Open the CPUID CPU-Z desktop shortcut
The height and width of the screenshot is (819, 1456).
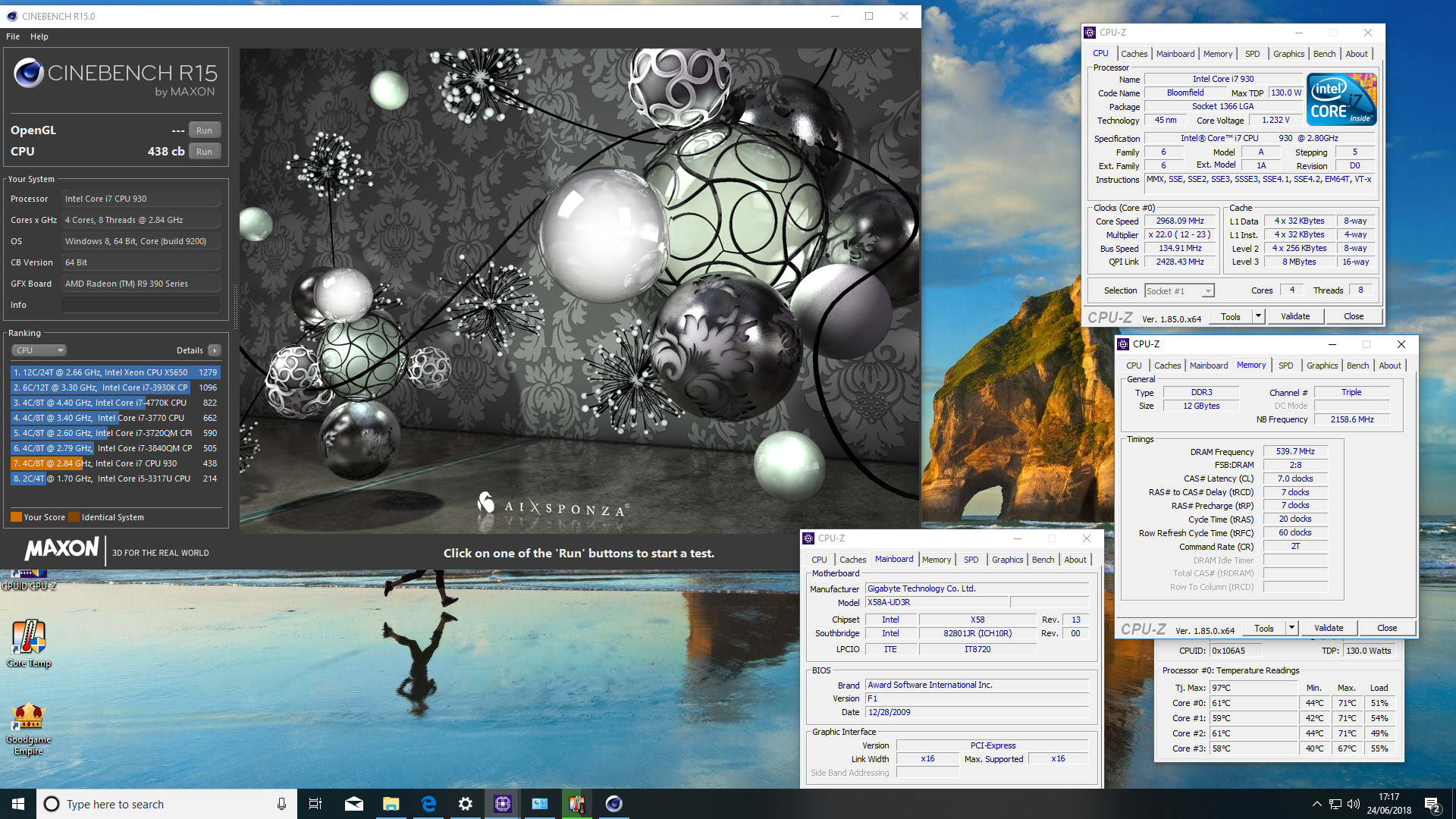click(29, 580)
